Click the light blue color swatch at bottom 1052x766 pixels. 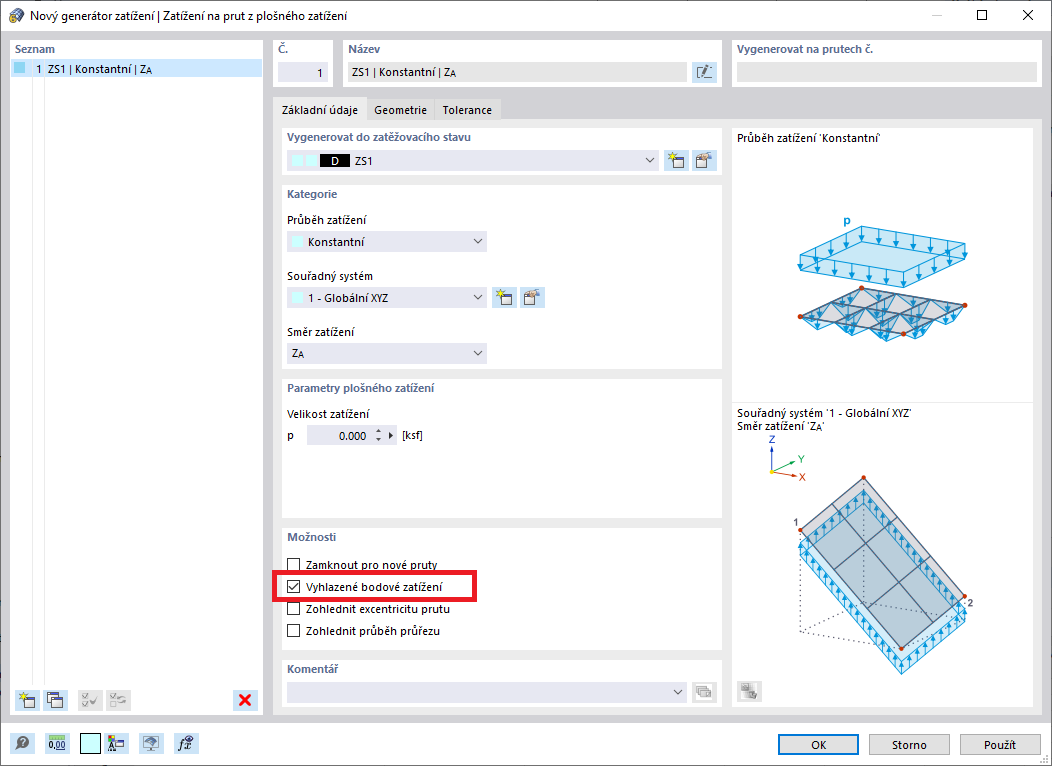90,743
